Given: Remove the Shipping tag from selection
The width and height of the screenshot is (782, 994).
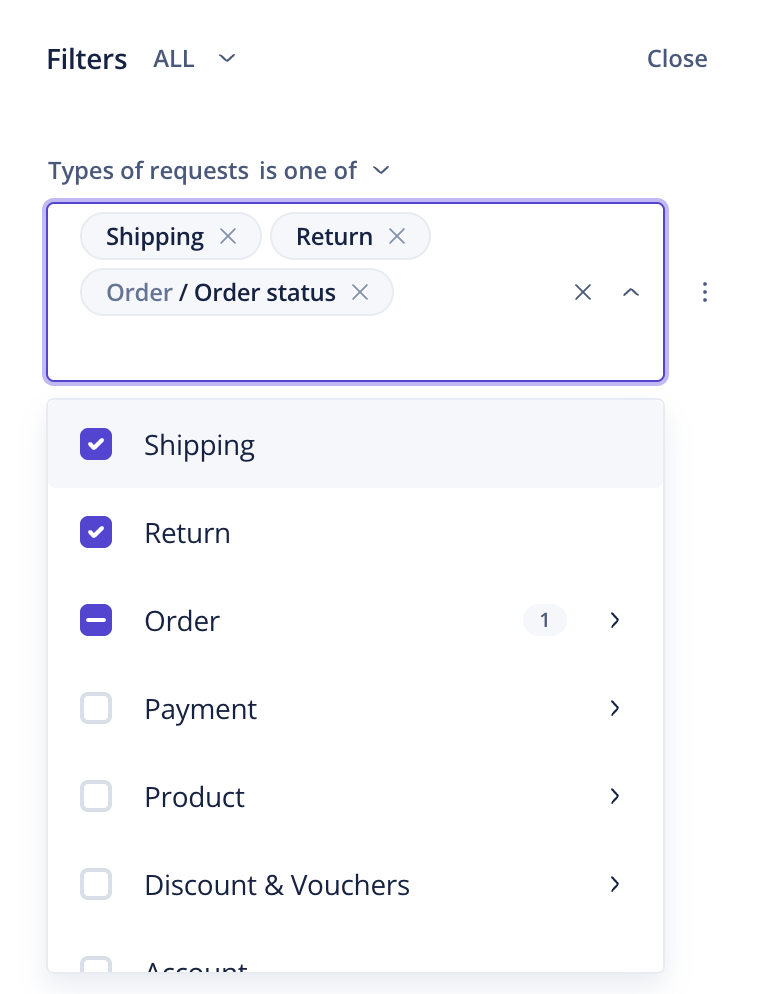Looking at the screenshot, I should tap(228, 236).
